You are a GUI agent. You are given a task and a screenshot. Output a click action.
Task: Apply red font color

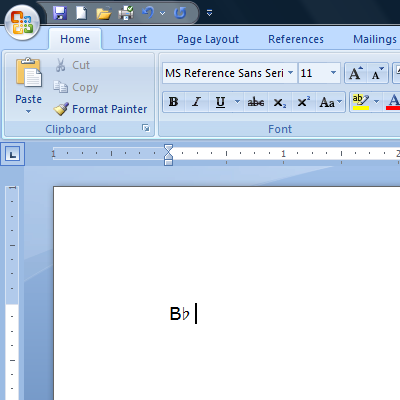pos(393,102)
